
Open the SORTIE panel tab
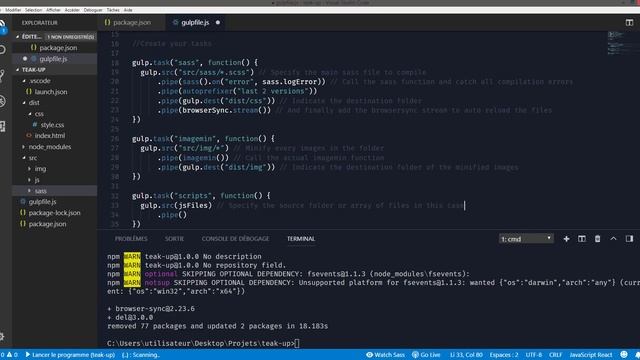pos(174,239)
